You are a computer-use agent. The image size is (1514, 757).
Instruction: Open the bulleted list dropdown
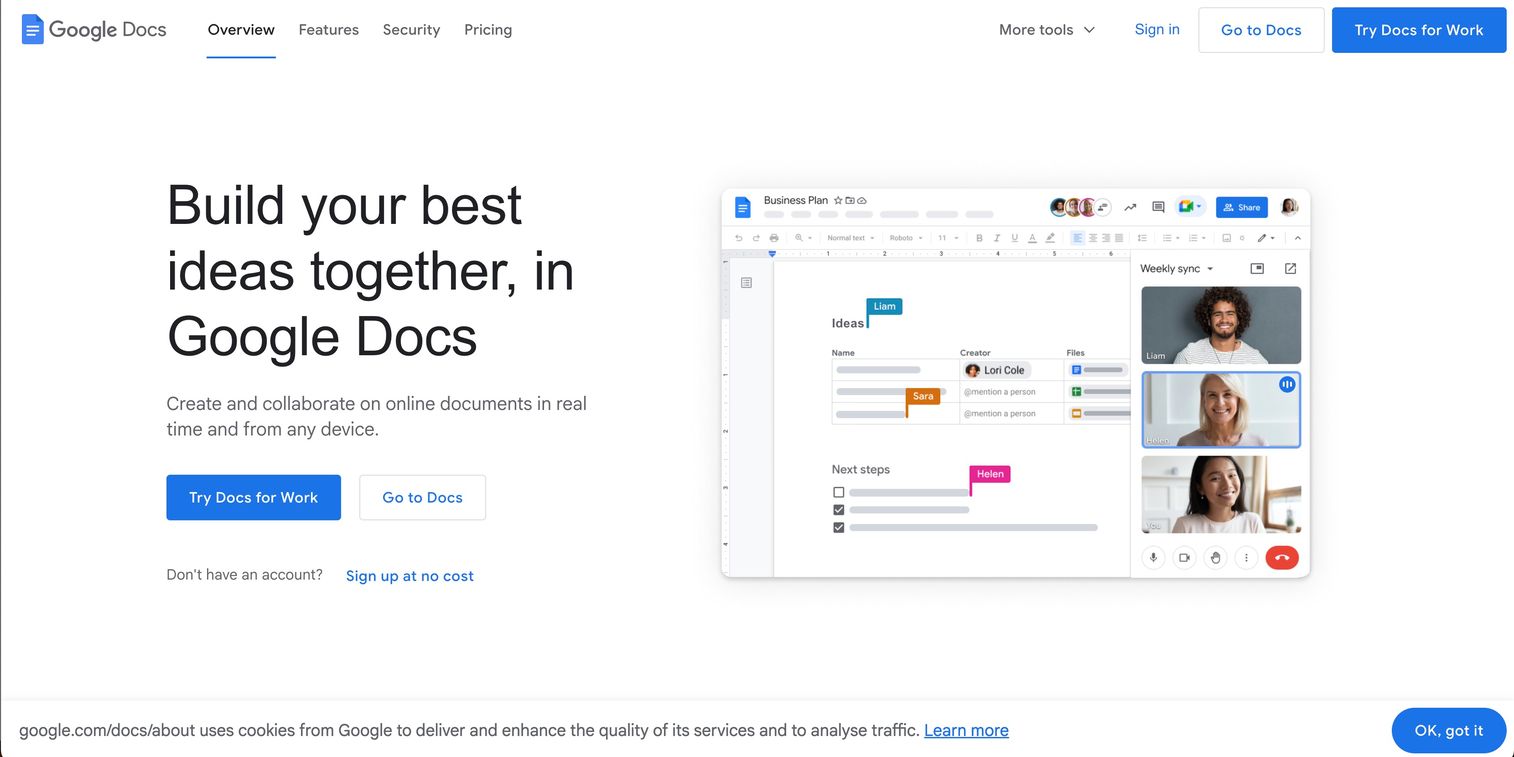[1170, 238]
